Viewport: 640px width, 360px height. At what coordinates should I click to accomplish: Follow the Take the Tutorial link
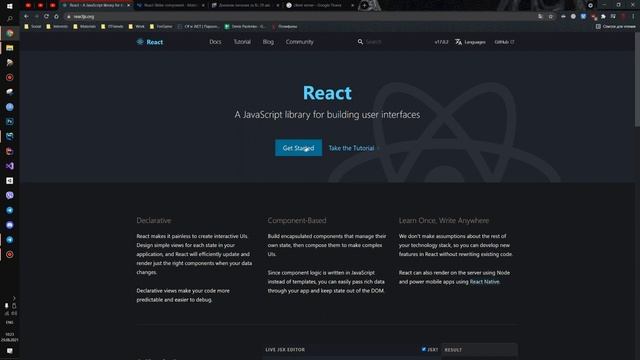tap(353, 148)
